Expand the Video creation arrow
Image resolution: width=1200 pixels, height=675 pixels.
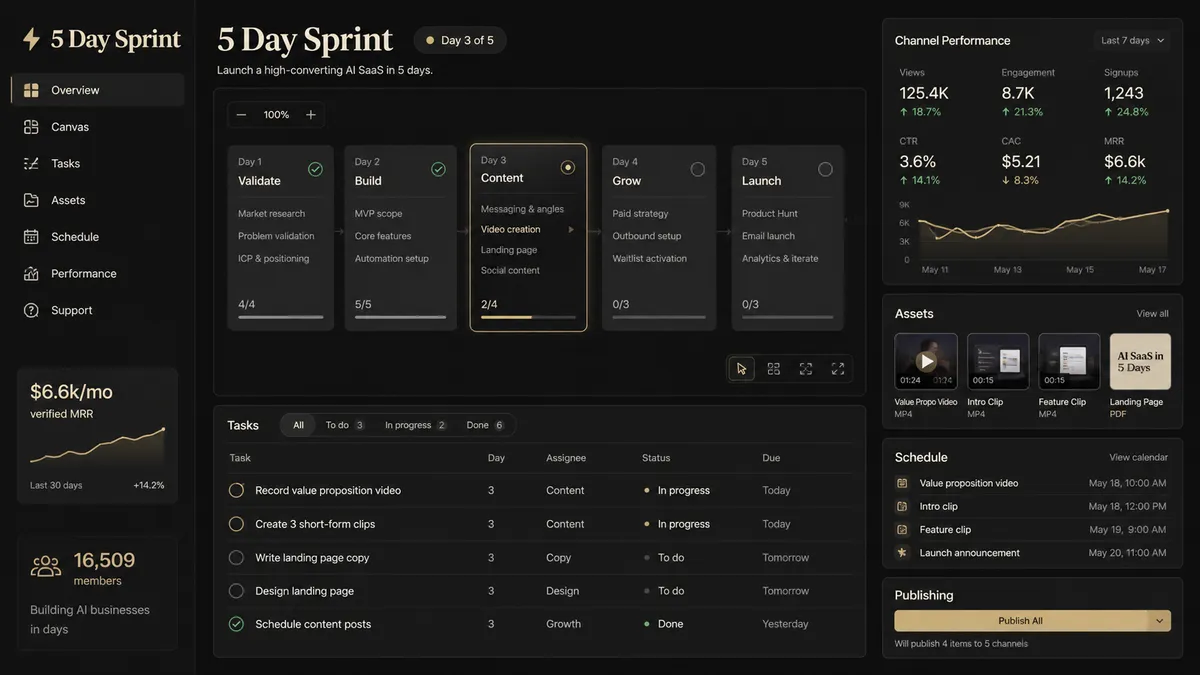tap(571, 230)
